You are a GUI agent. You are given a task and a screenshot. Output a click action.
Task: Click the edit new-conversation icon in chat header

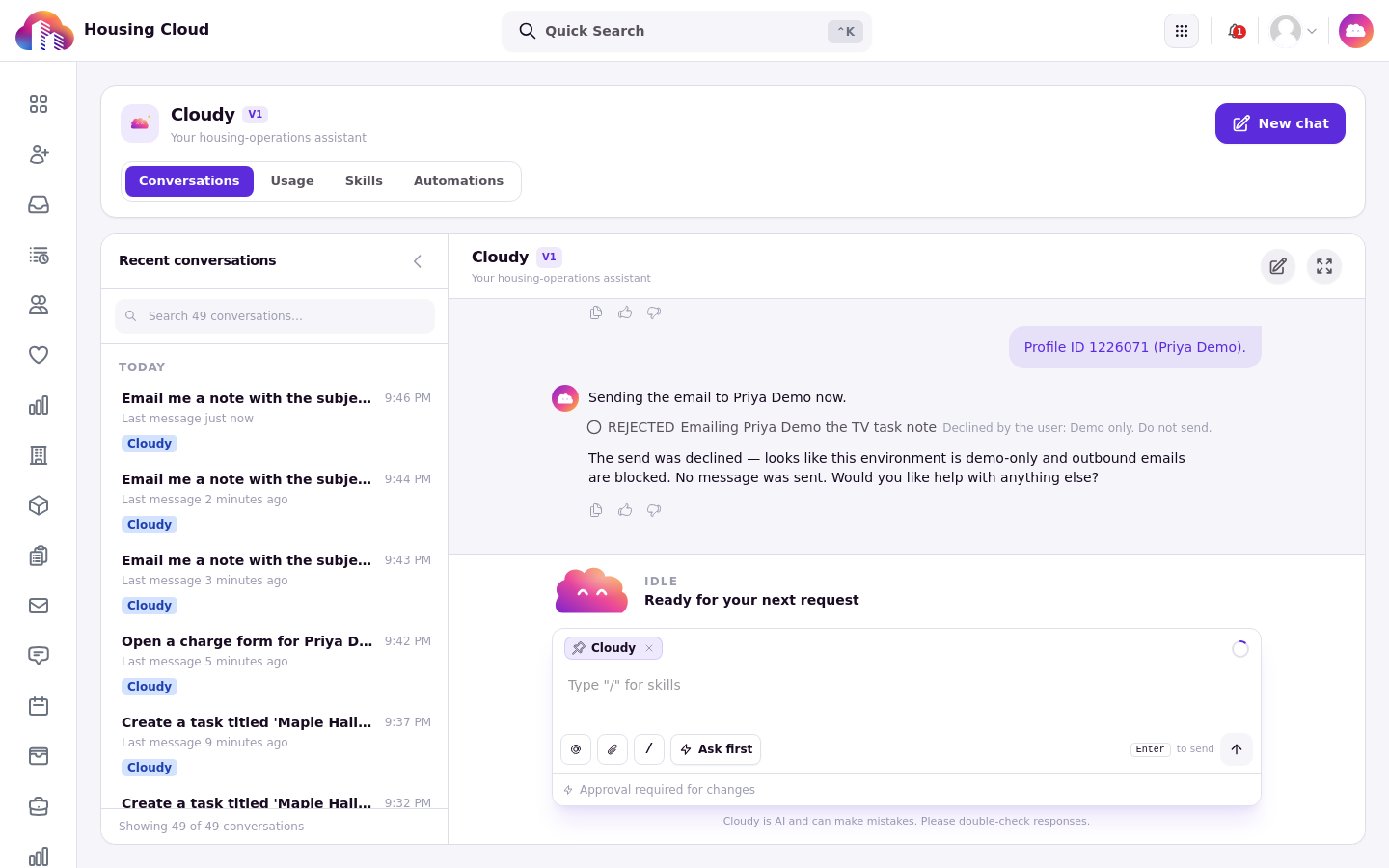tap(1278, 266)
